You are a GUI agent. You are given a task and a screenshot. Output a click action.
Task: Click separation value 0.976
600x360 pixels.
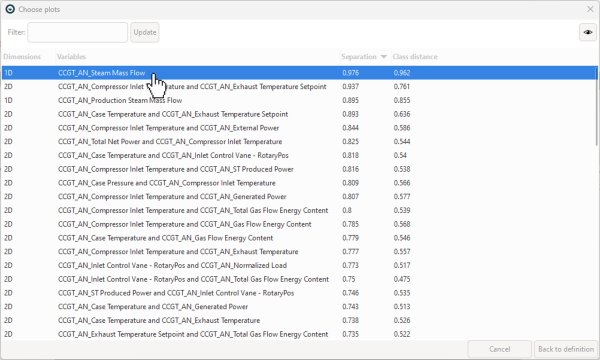[351, 73]
